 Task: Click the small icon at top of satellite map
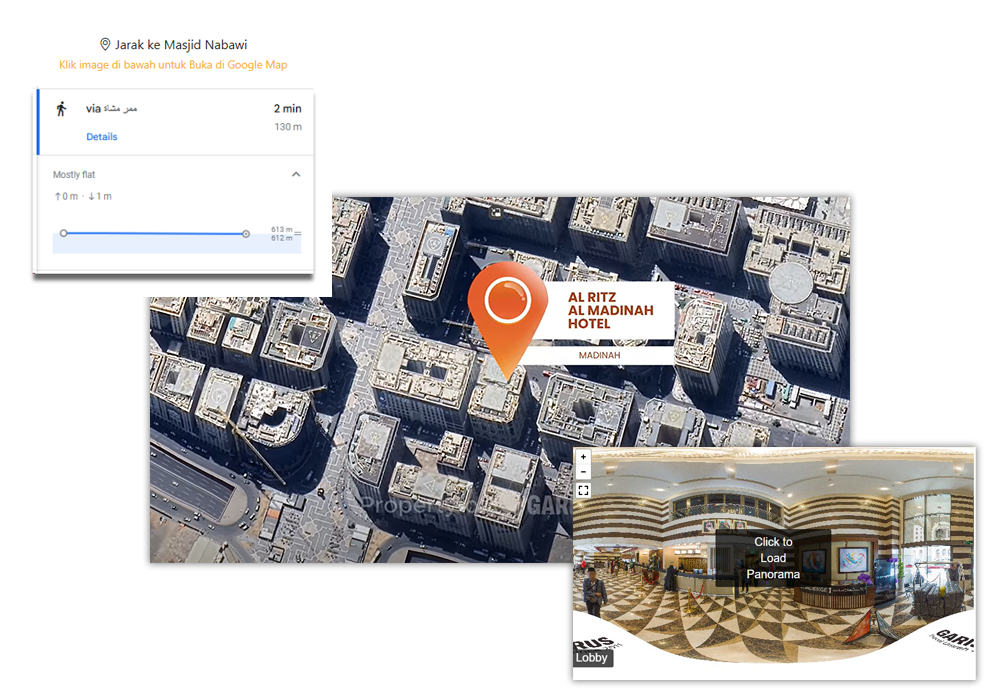495,212
